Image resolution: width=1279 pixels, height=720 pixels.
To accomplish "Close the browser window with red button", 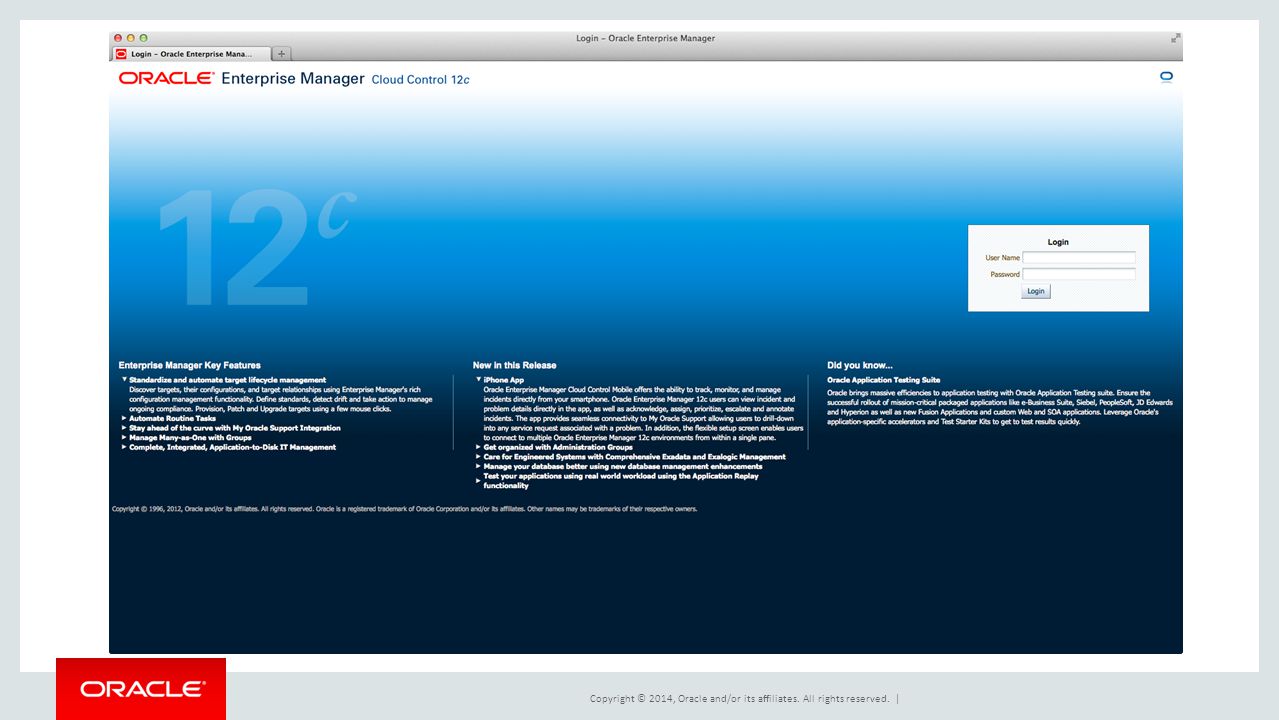I will [118, 38].
